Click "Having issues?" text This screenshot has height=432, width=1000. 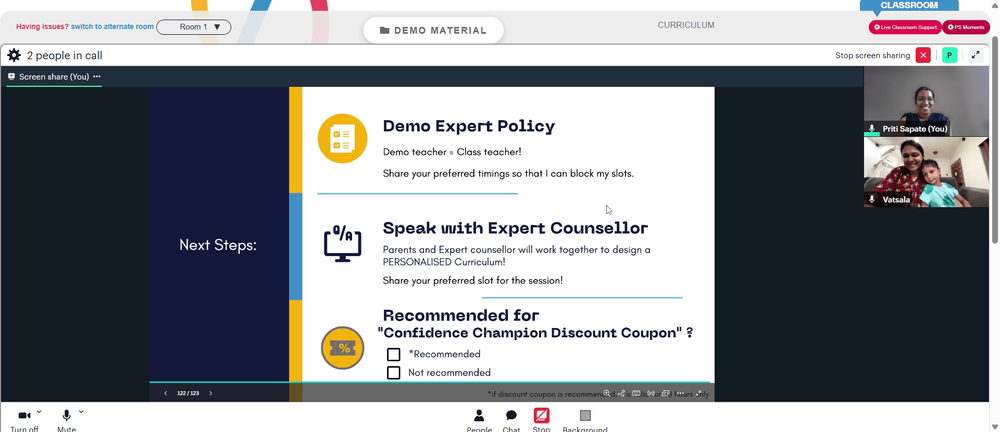pos(42,27)
